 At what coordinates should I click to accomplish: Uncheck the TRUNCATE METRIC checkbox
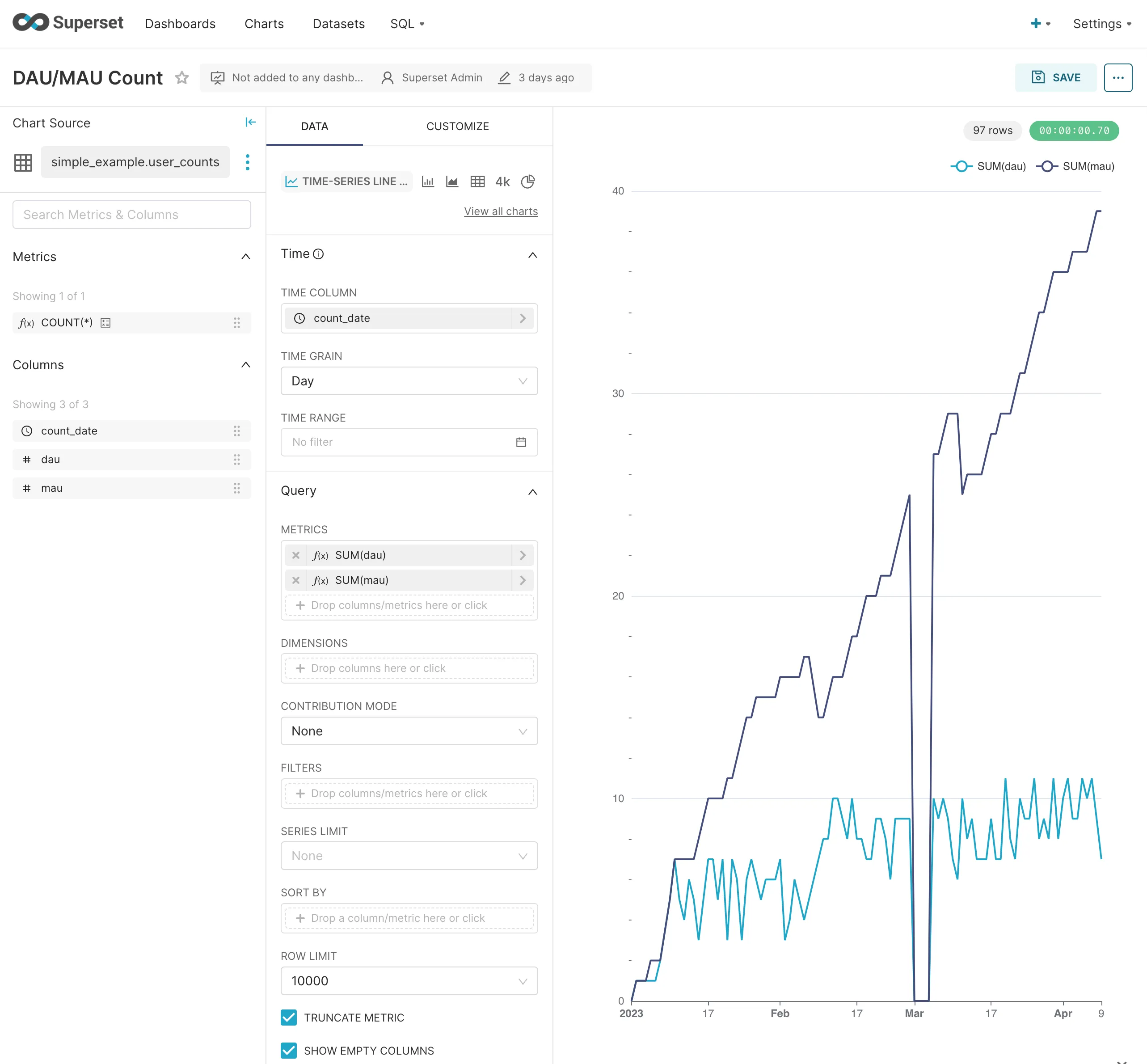coord(288,1018)
